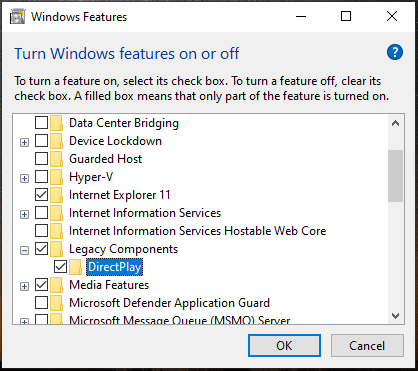Uncheck the Internet Explorer 11 checkbox
The image size is (418, 371).
(x=41, y=195)
